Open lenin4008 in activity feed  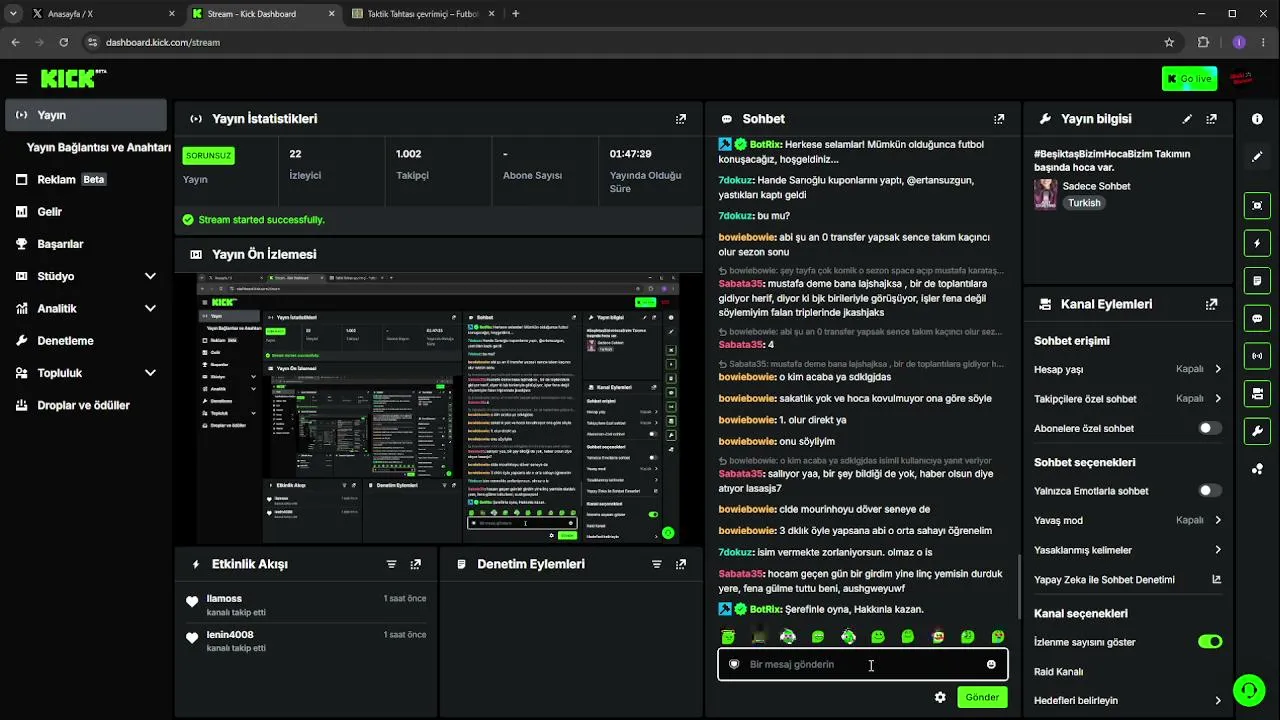230,635
